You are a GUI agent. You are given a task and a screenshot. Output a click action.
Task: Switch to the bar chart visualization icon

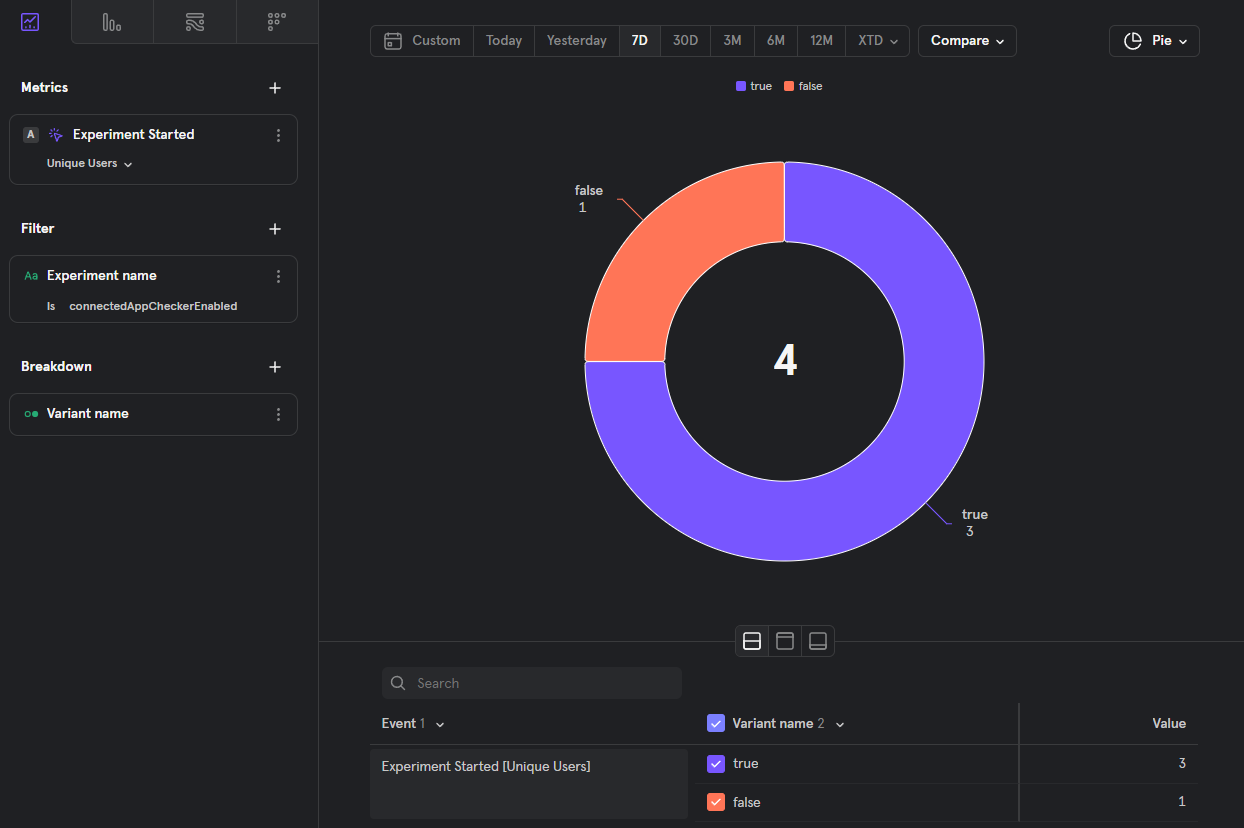tap(111, 21)
